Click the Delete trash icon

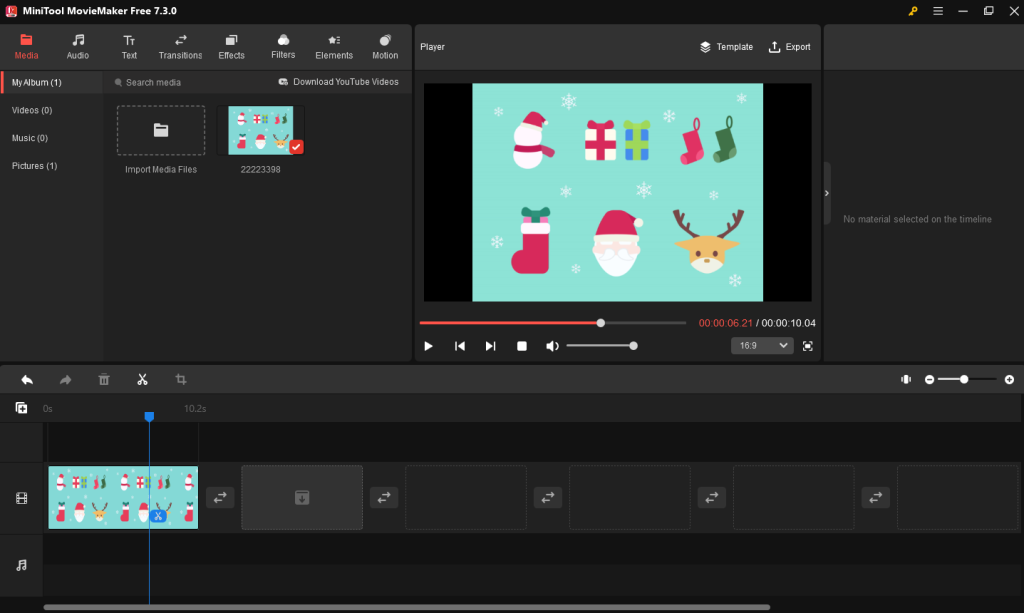coord(104,380)
